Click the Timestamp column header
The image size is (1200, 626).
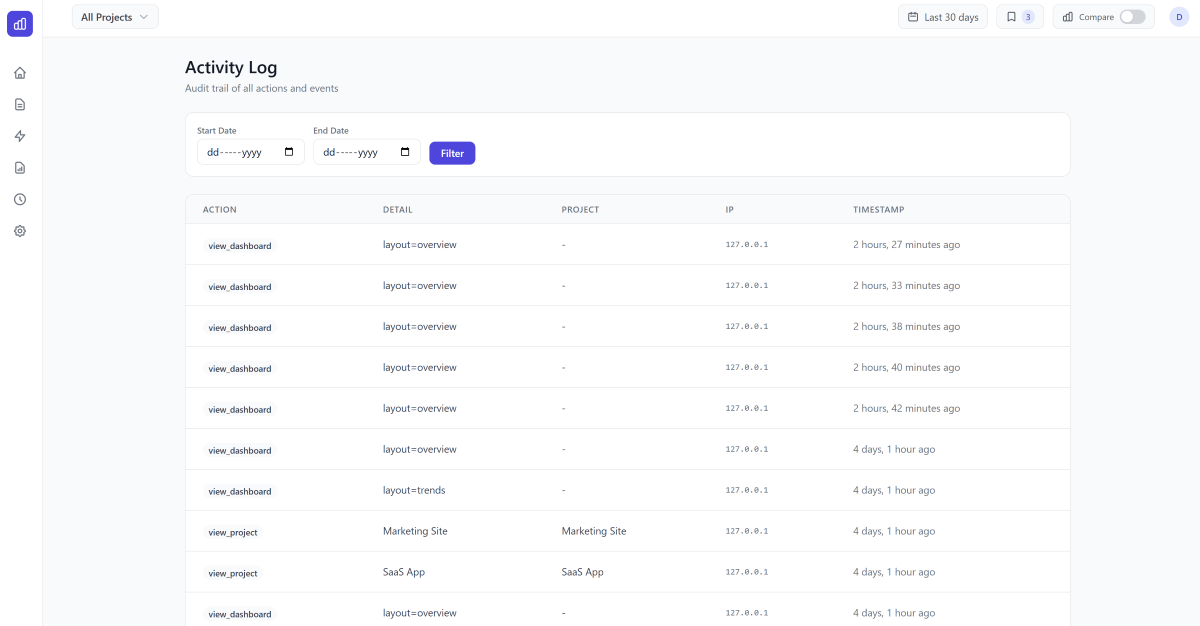(878, 210)
